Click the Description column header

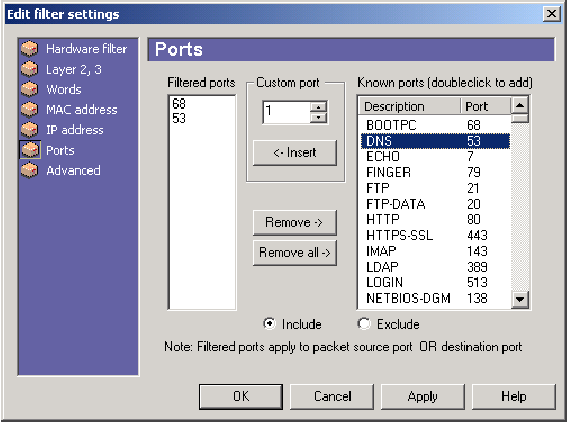410,106
